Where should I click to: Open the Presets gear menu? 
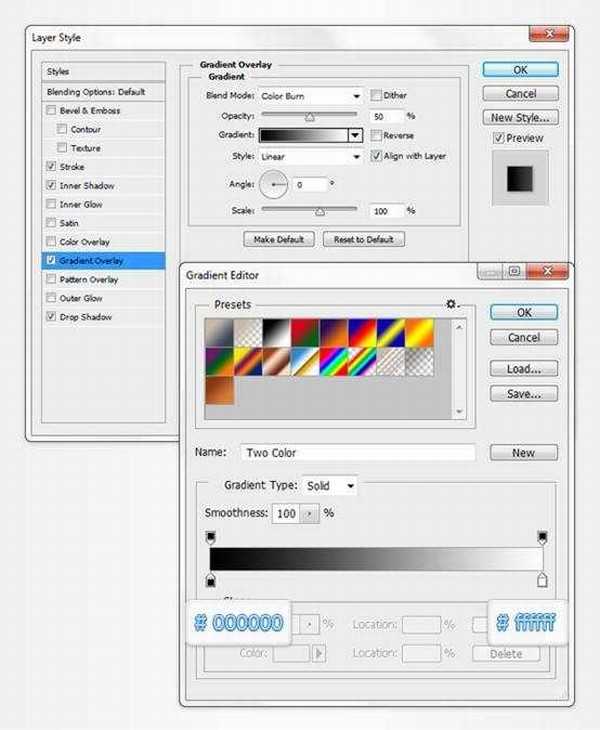pyautogui.click(x=452, y=304)
